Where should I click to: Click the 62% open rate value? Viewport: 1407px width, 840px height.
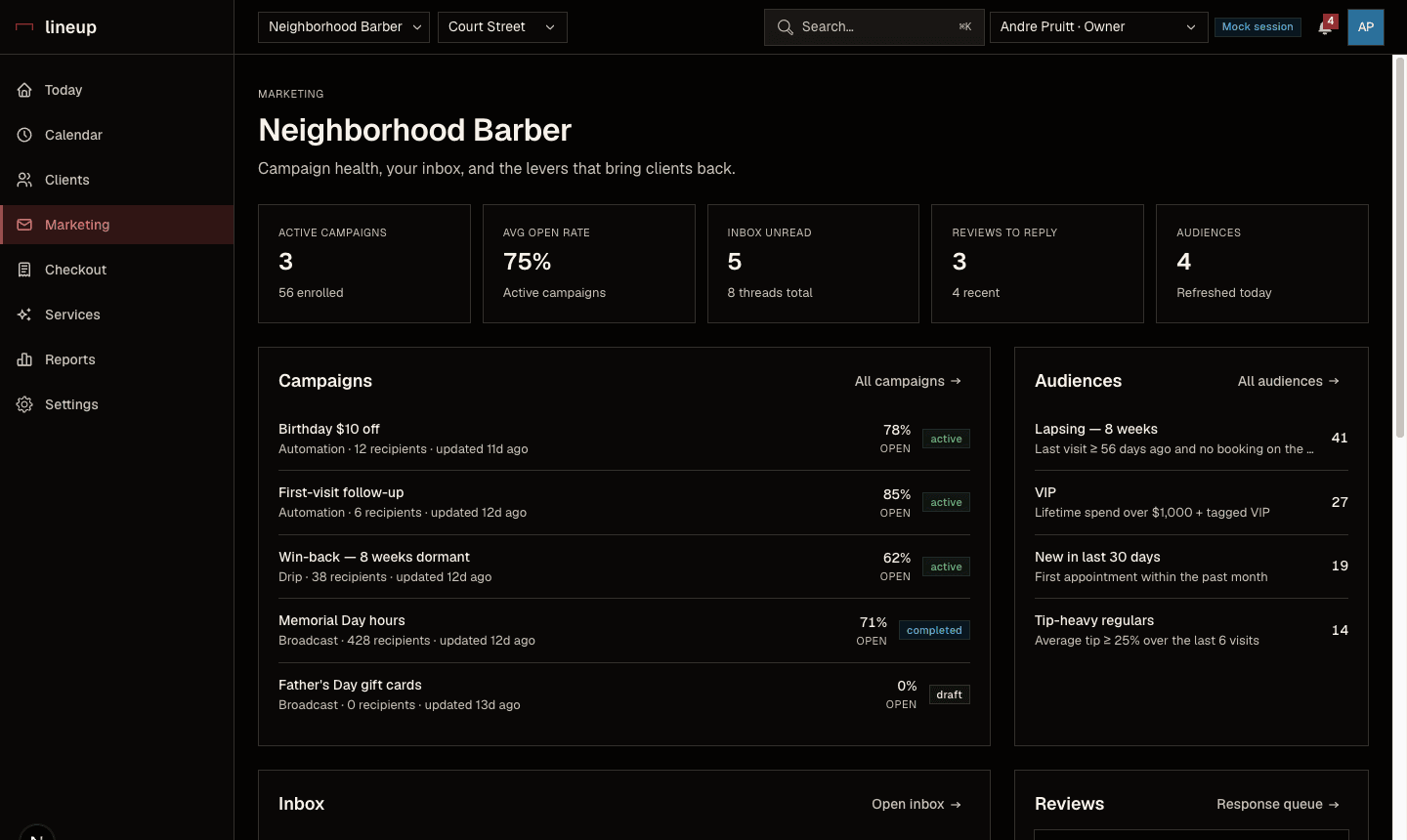897,558
